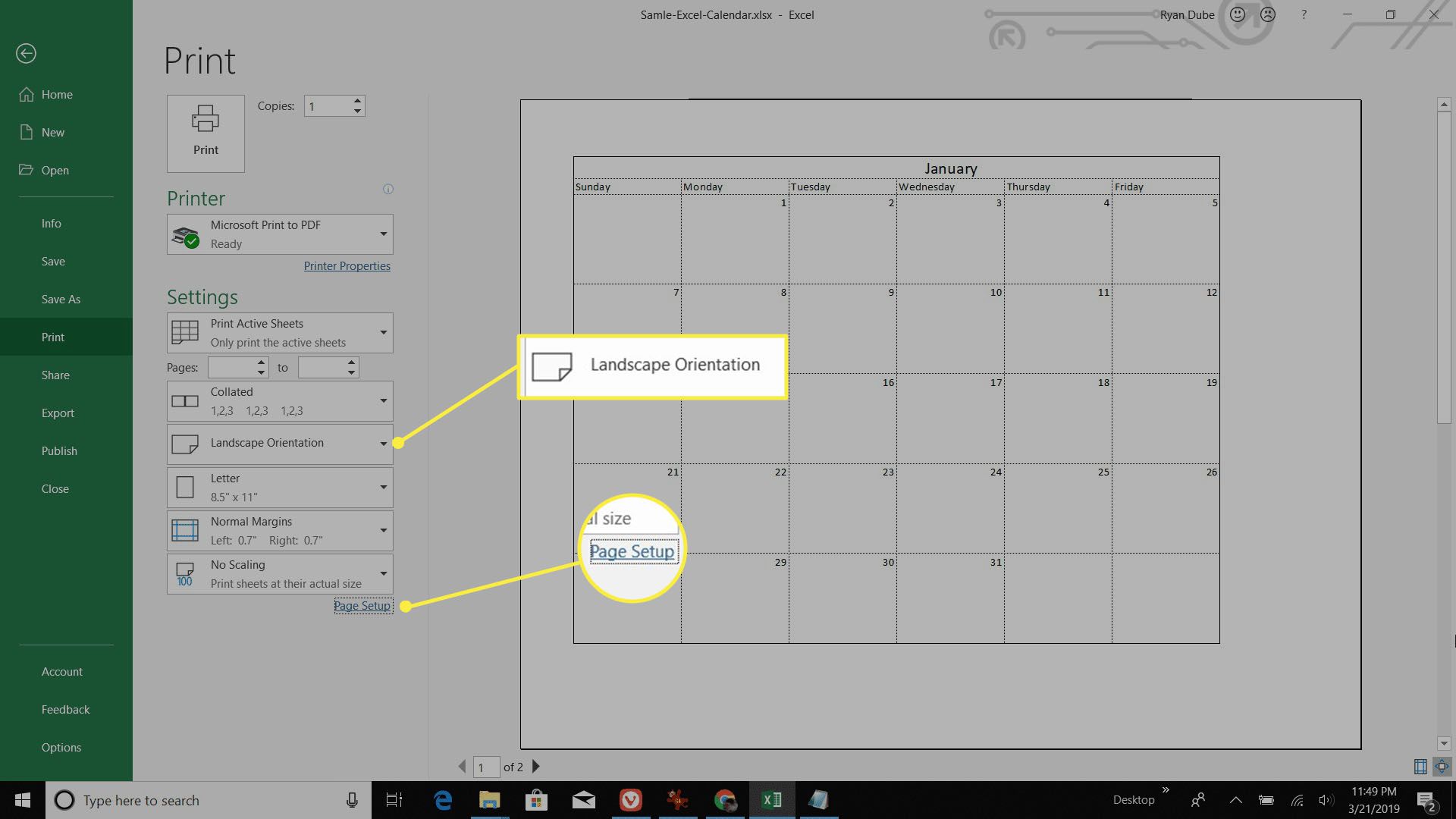Open the Home menu item

click(56, 94)
